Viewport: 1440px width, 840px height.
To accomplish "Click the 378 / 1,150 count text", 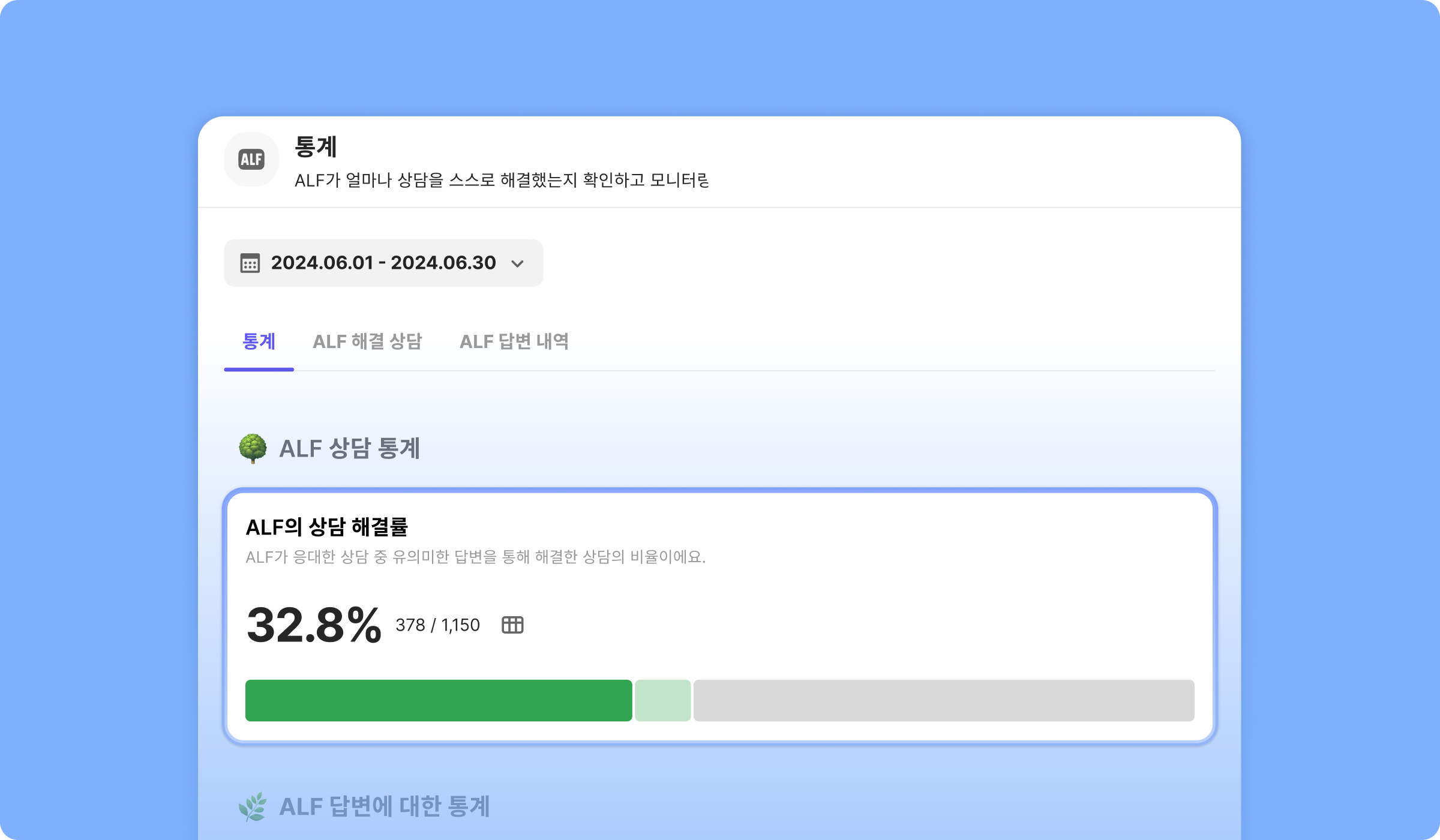I will click(x=437, y=625).
